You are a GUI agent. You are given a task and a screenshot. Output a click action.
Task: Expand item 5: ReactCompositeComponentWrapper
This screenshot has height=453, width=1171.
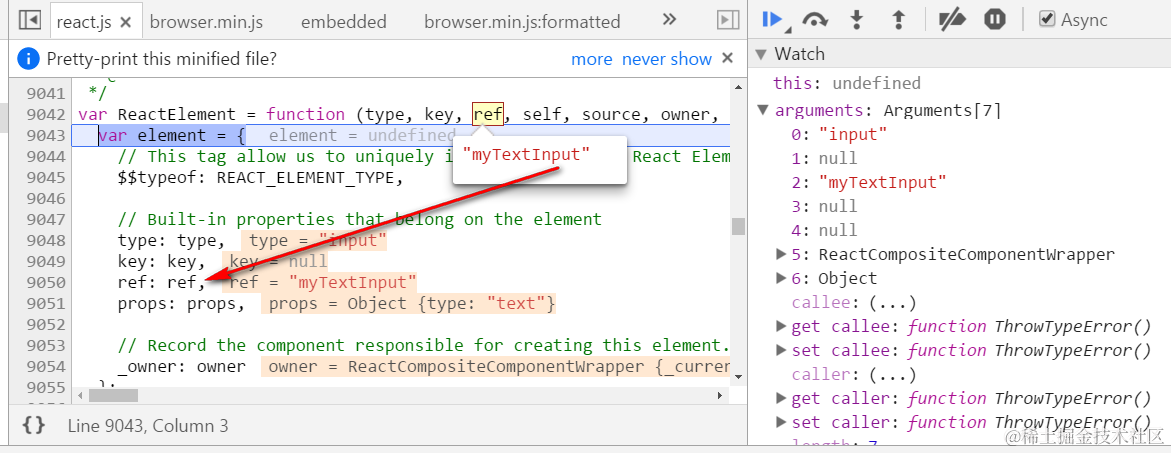781,254
